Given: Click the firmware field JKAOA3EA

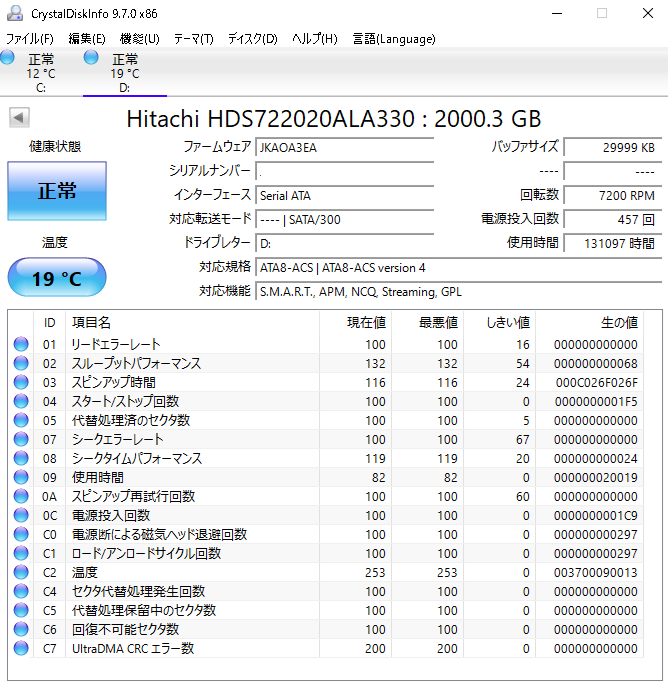Looking at the screenshot, I should point(344,147).
